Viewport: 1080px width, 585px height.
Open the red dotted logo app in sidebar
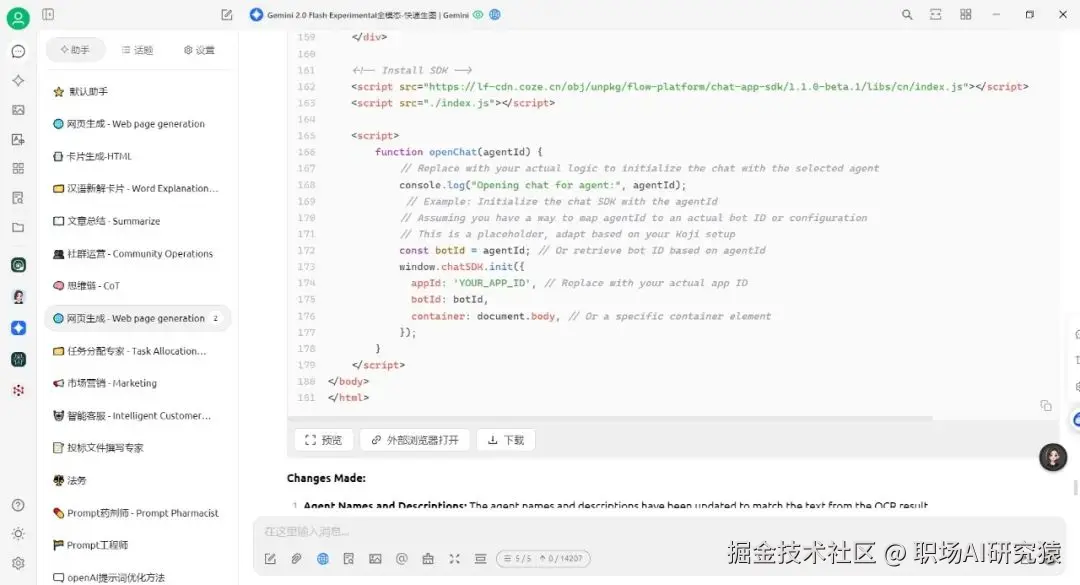pyautogui.click(x=19, y=390)
